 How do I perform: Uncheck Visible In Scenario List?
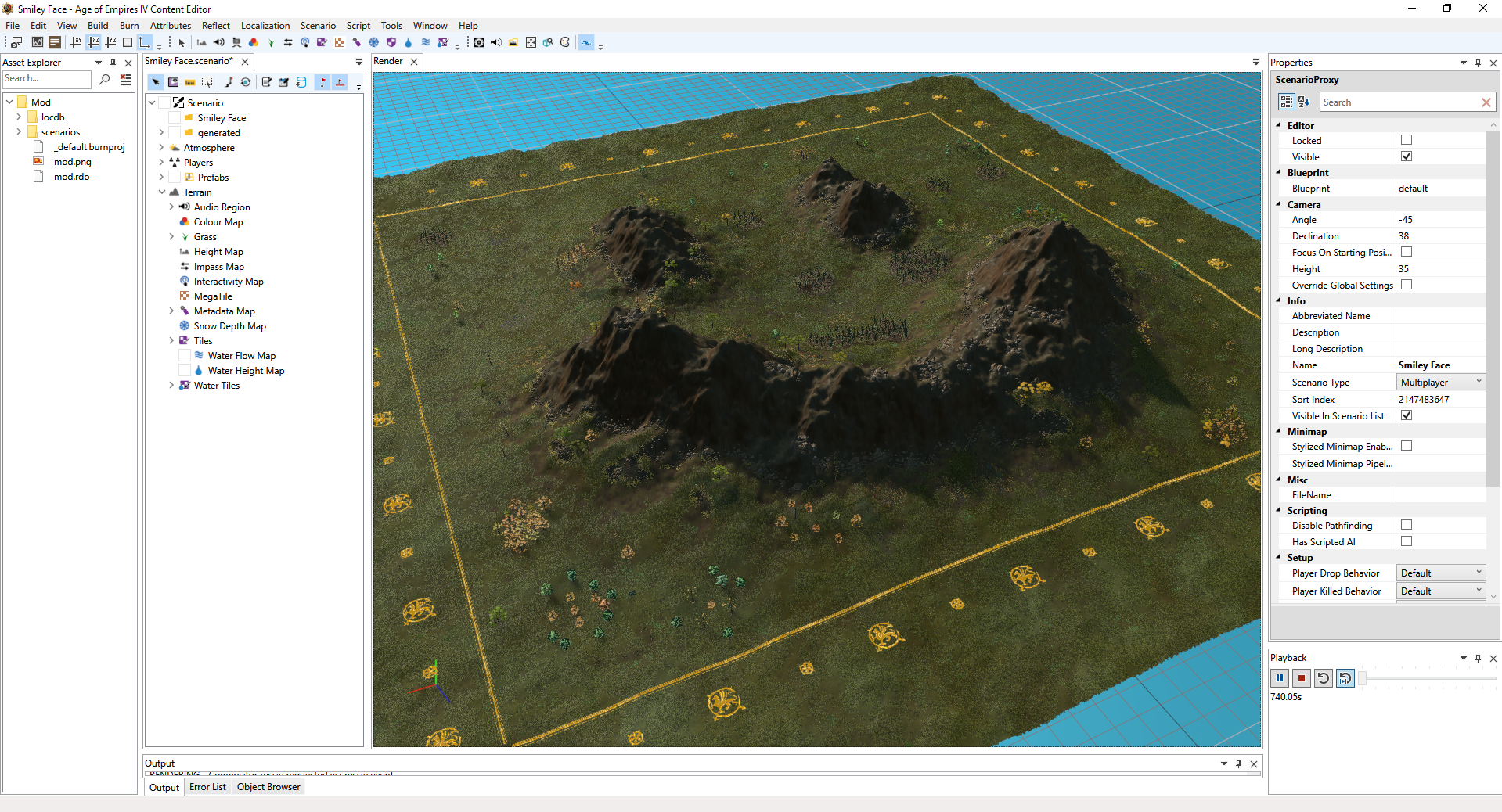[1407, 415]
